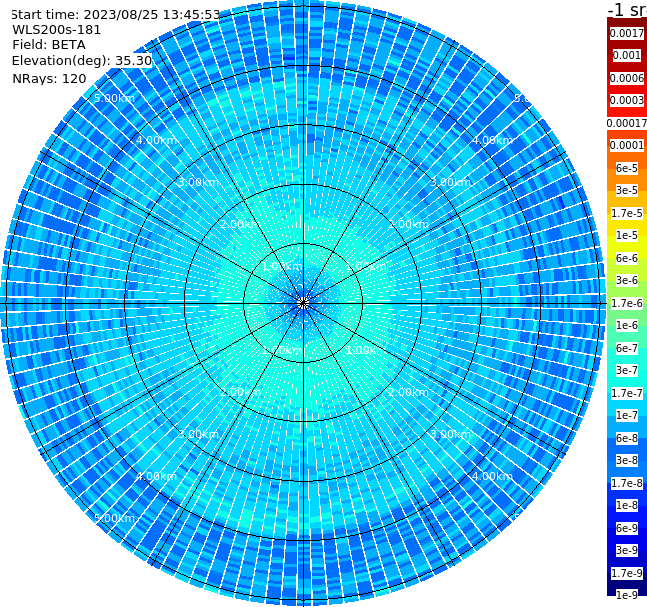Click the 0.0006 colorbar label
This screenshot has height=607, width=647.
pyautogui.click(x=627, y=78)
